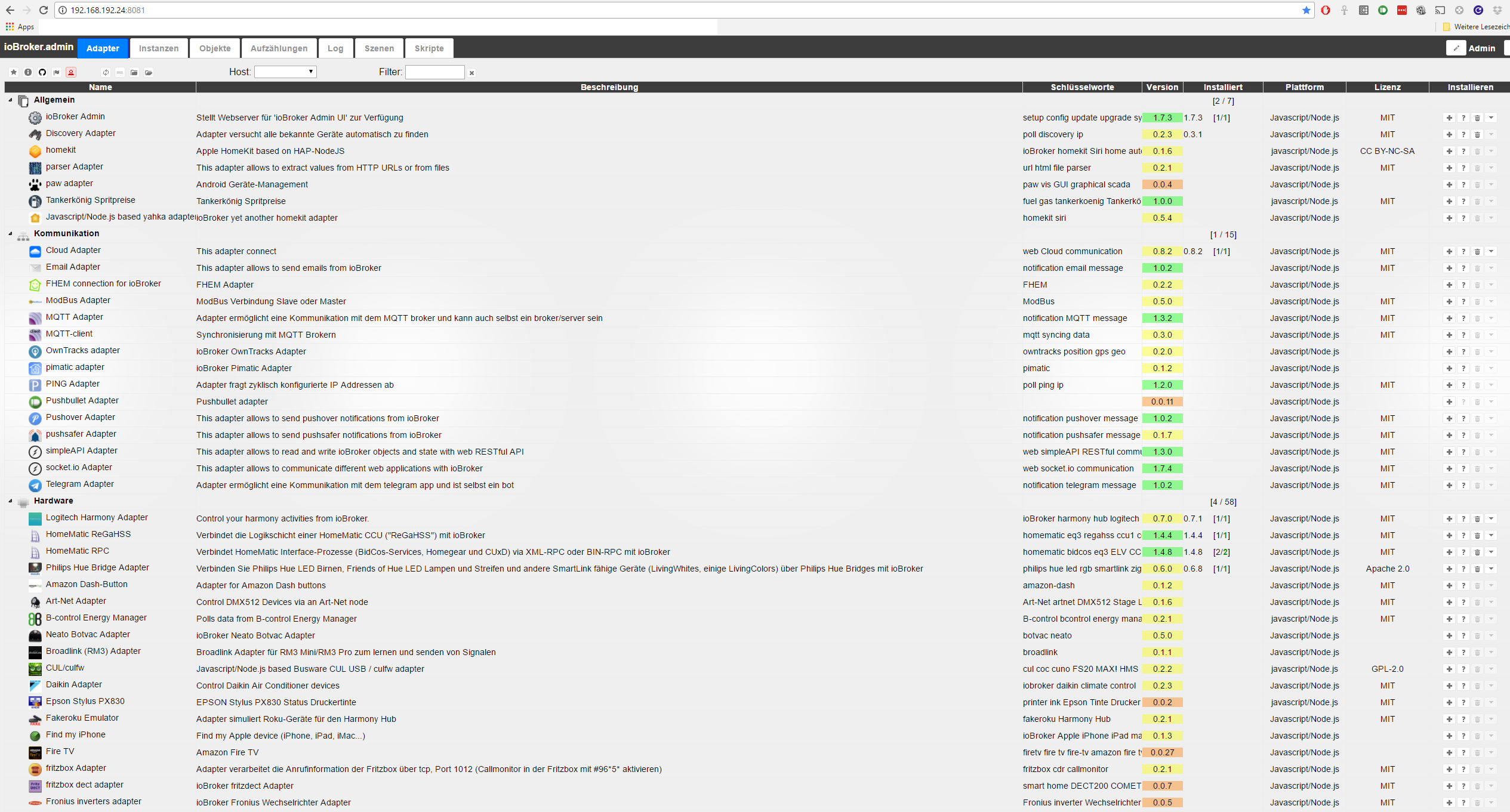Viewport: 1510px width, 812px height.
Task: Click the question mark help icon for Cloud Adapter
Action: (x=1463, y=252)
